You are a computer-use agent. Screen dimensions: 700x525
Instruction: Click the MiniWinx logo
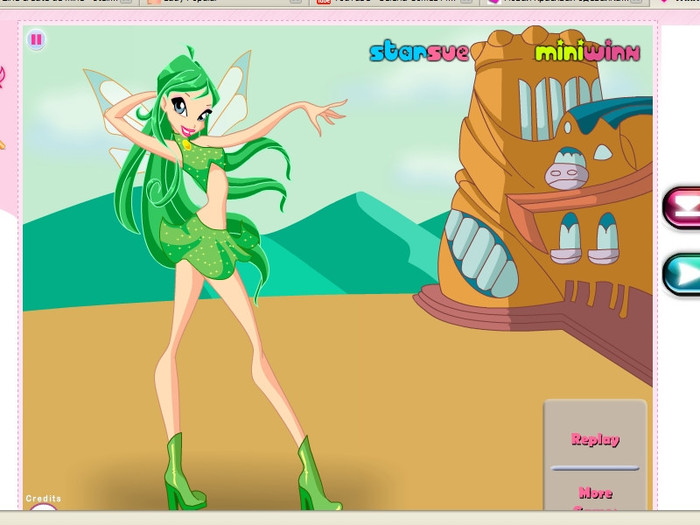click(587, 52)
